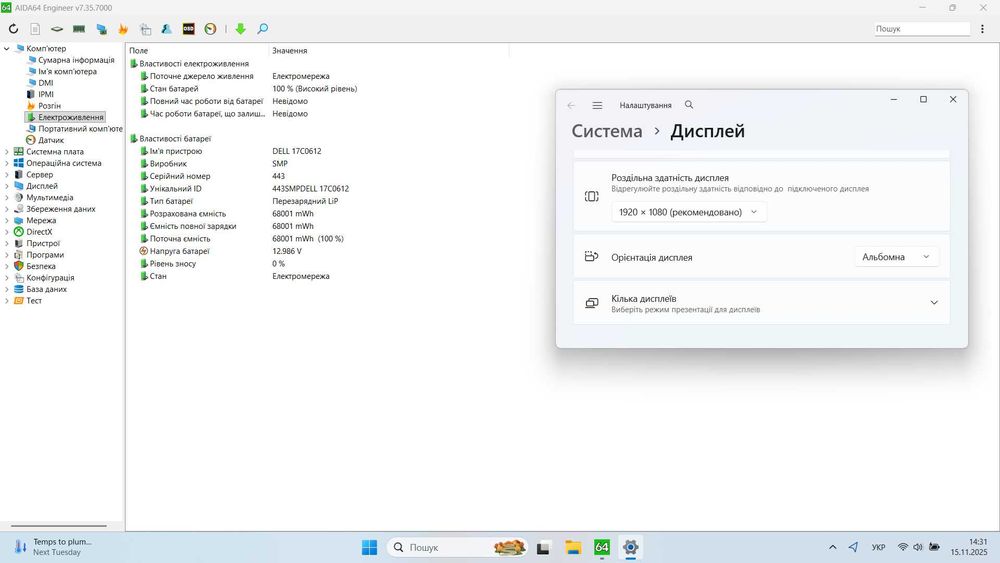Image resolution: width=1000 pixels, height=563 pixels.
Task: Show hidden tray icons chevron
Action: [x=832, y=547]
